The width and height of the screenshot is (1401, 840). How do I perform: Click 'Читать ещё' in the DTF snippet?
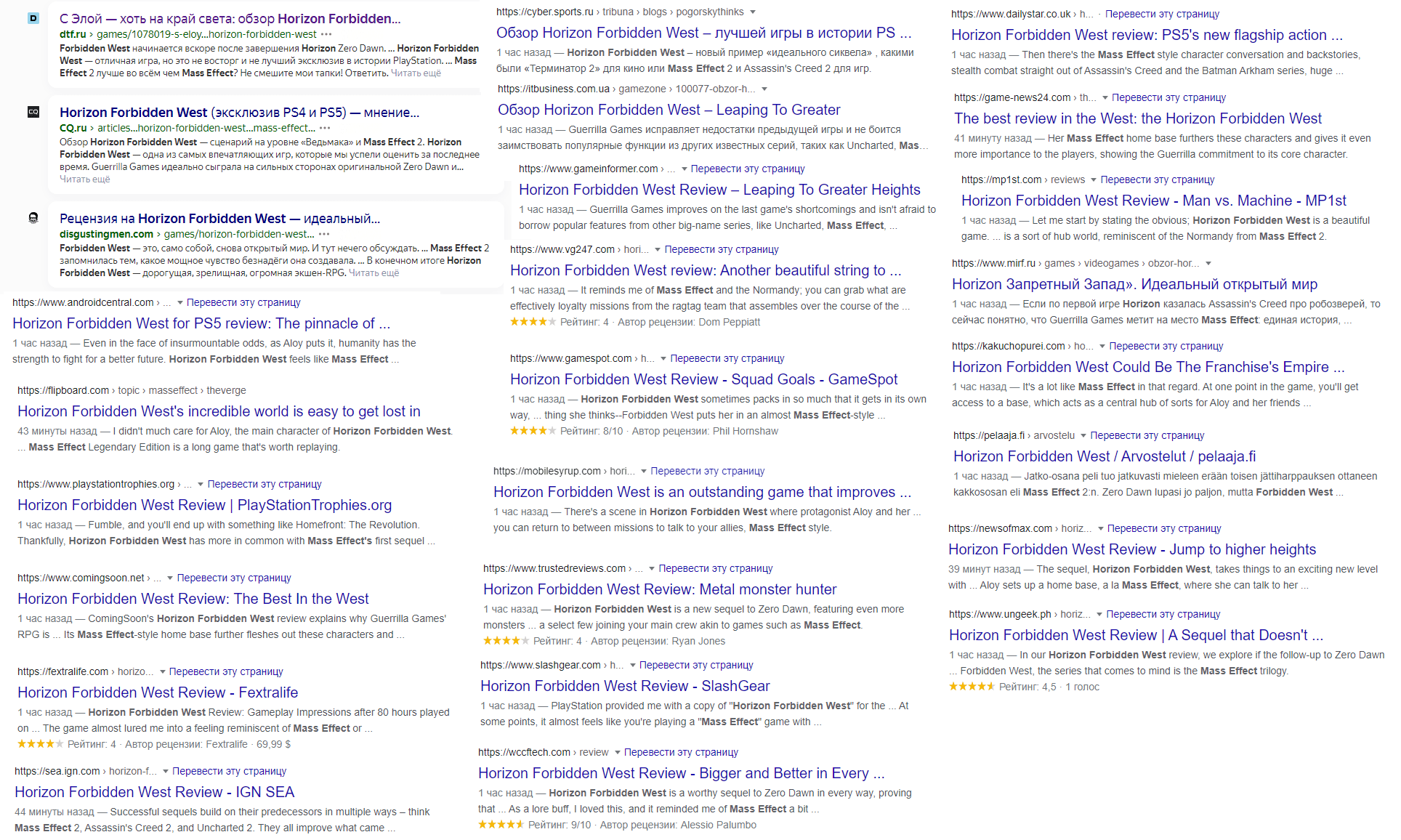(x=416, y=73)
